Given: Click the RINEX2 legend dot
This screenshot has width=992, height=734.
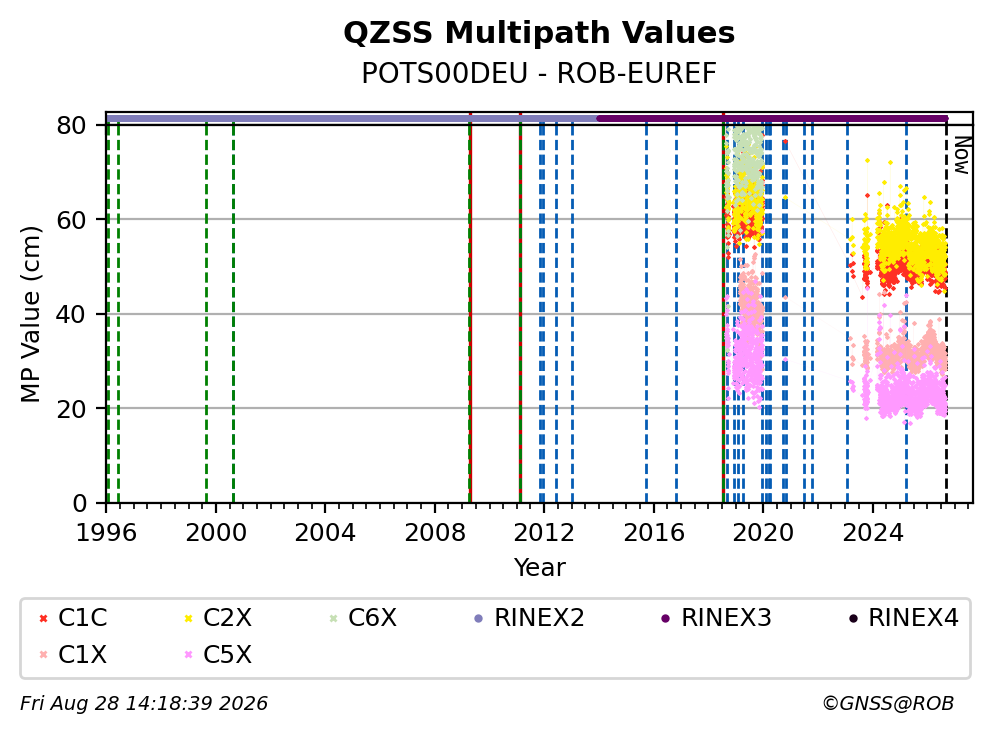Looking at the screenshot, I should pyautogui.click(x=478, y=618).
